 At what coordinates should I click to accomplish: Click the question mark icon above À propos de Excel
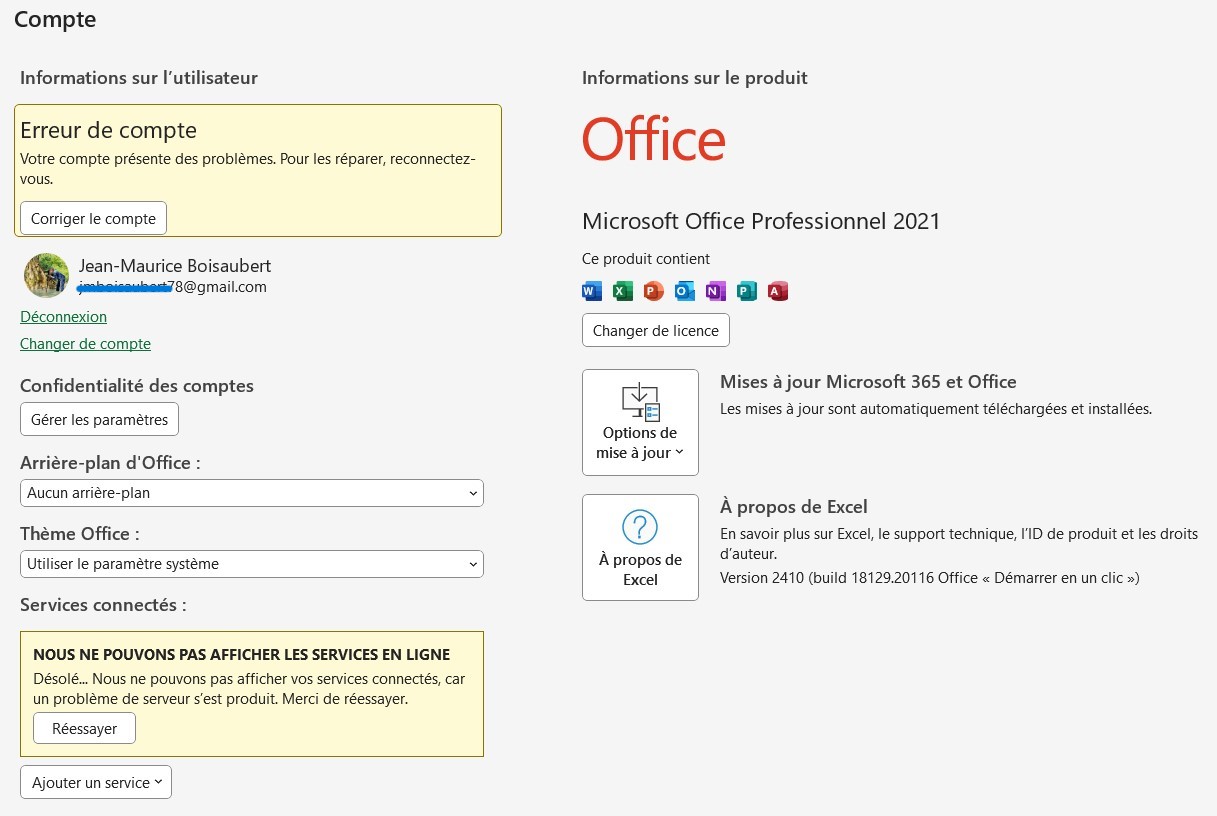(x=640, y=526)
